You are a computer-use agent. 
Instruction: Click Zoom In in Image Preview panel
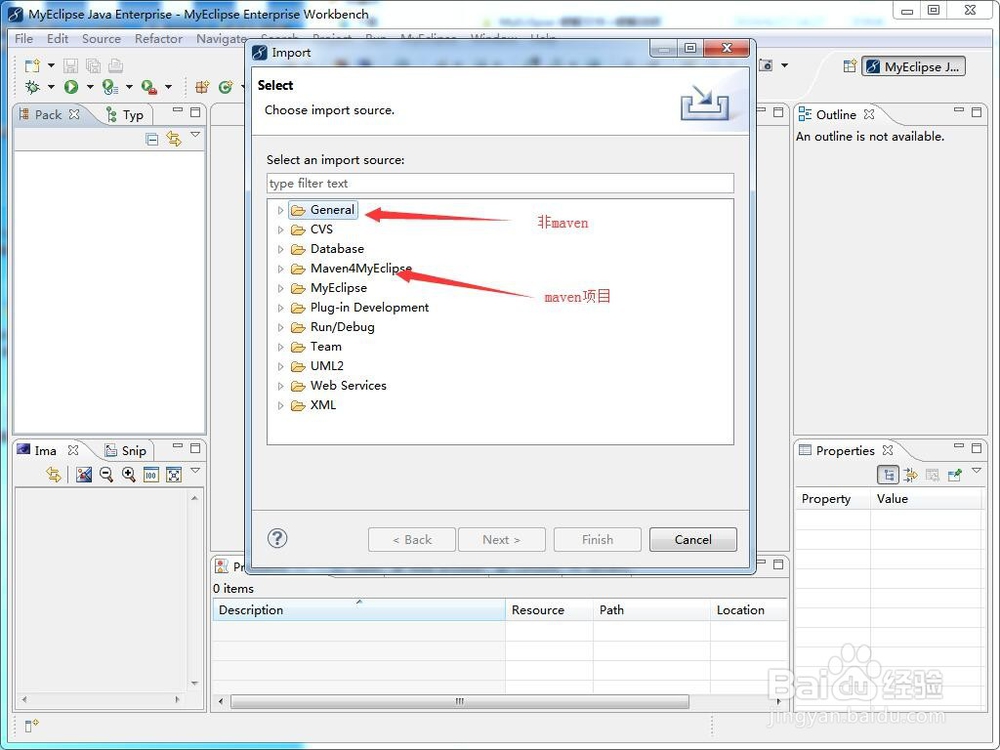[128, 474]
